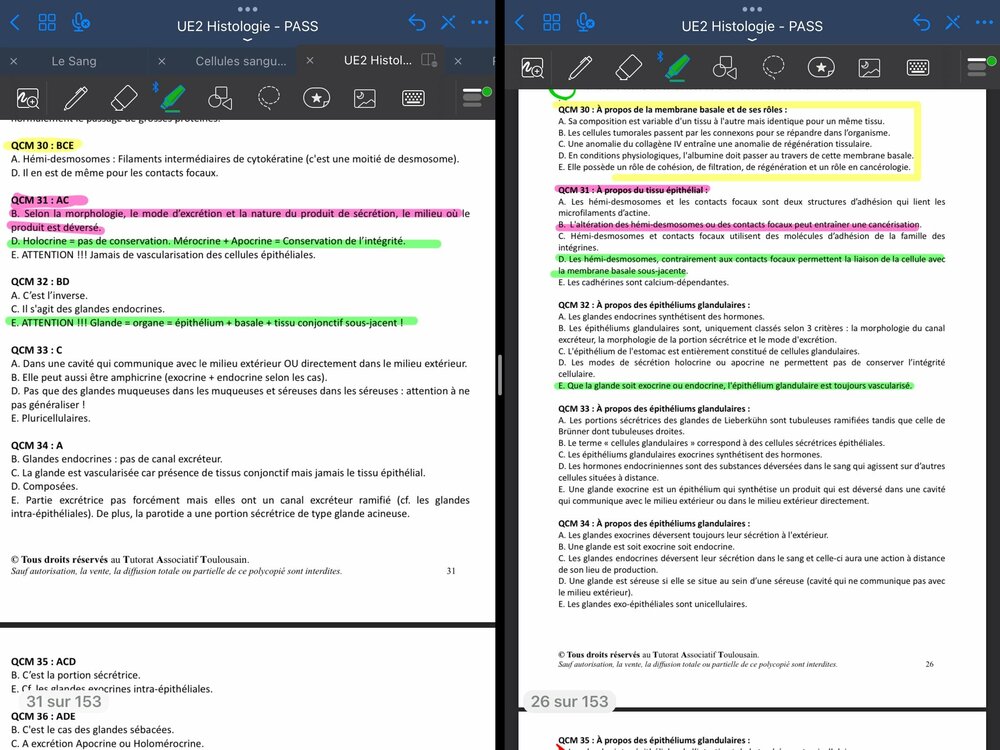Open the multitasking dots above the left pane
This screenshot has width=1000, height=750.
click(248, 7)
